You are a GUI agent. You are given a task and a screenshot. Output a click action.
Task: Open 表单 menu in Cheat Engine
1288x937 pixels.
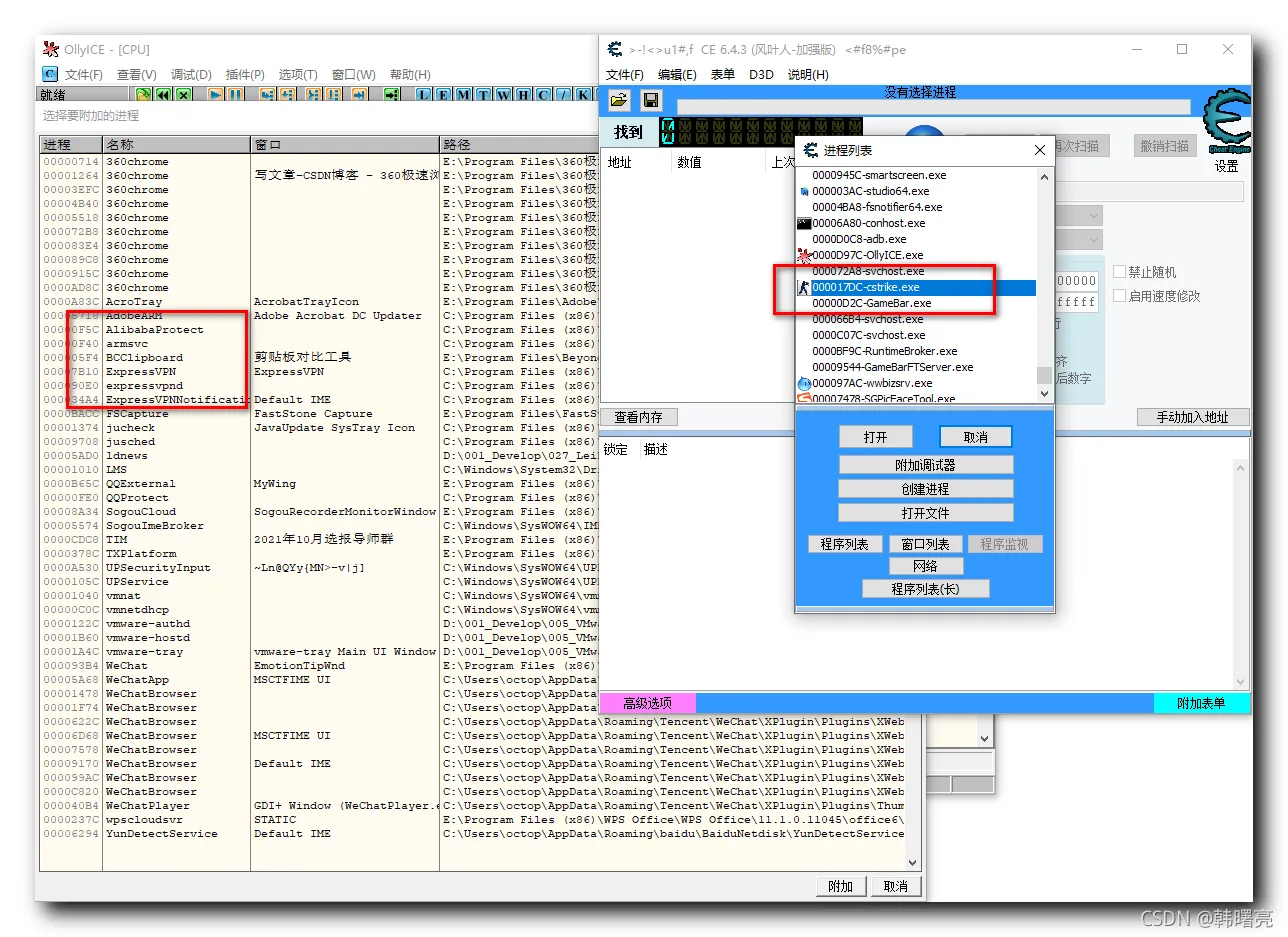pos(722,74)
